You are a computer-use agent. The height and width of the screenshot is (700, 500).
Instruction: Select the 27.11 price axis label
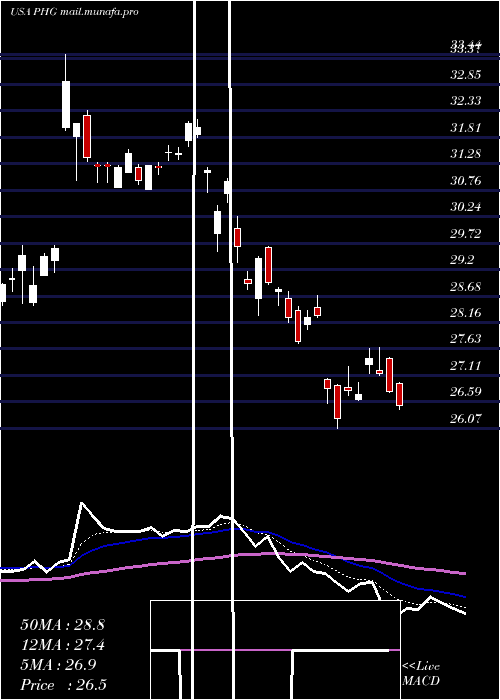[x=466, y=366]
